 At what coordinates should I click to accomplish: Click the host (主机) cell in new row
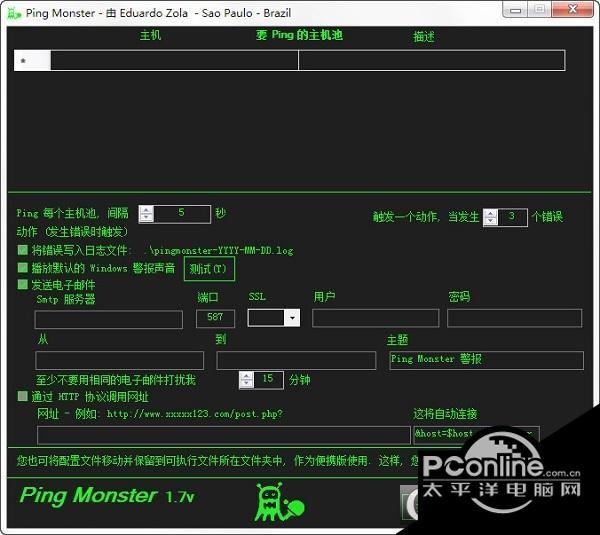pyautogui.click(x=174, y=60)
